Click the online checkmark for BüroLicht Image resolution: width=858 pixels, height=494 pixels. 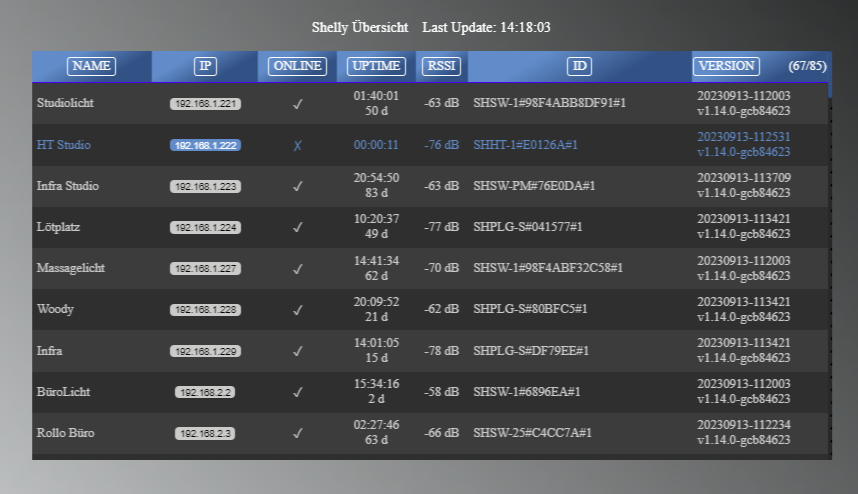pyautogui.click(x=297, y=392)
